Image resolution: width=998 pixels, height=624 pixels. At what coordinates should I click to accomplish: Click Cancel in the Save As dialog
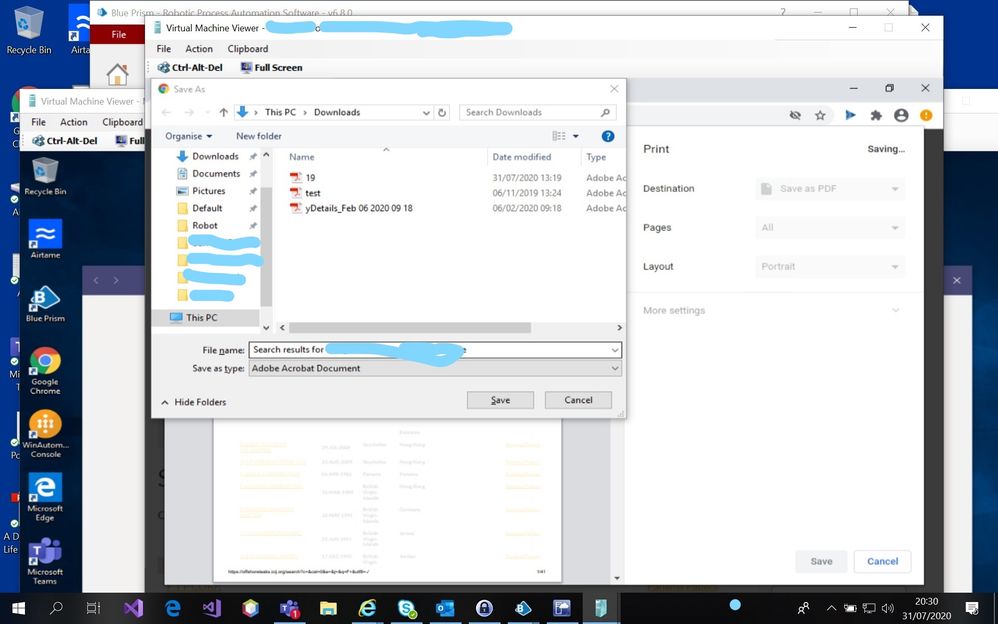point(578,400)
